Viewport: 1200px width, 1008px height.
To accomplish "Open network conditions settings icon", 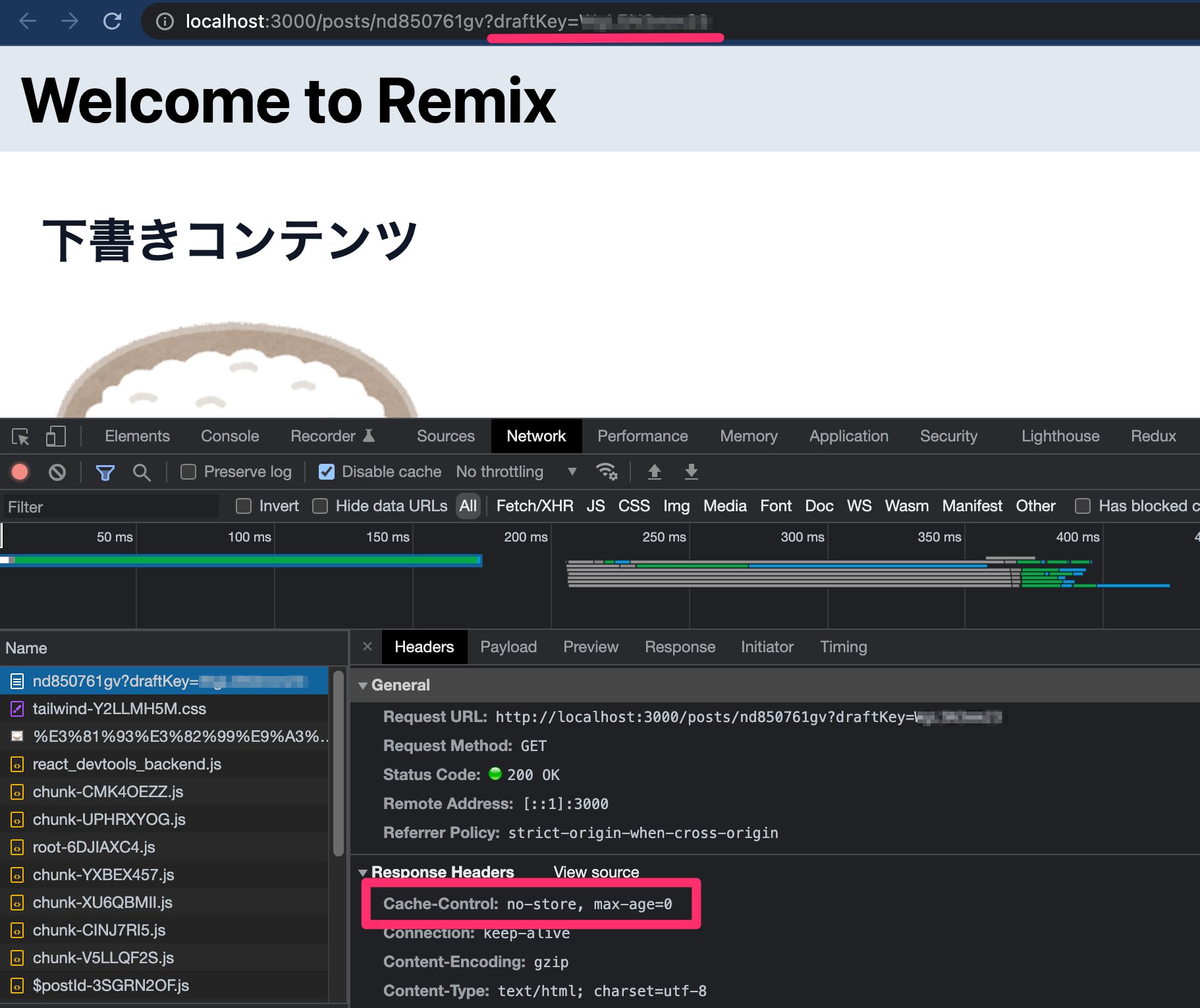I will pos(606,472).
